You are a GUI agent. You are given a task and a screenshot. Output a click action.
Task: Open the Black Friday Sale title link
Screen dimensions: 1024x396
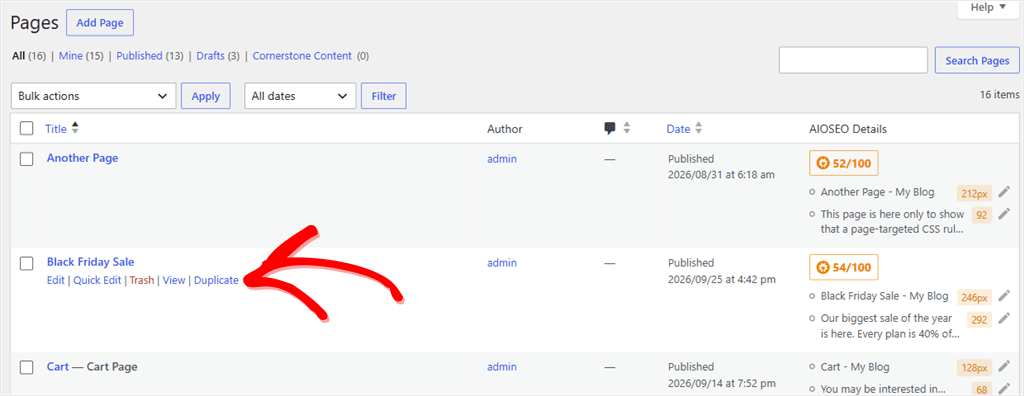[x=91, y=262]
